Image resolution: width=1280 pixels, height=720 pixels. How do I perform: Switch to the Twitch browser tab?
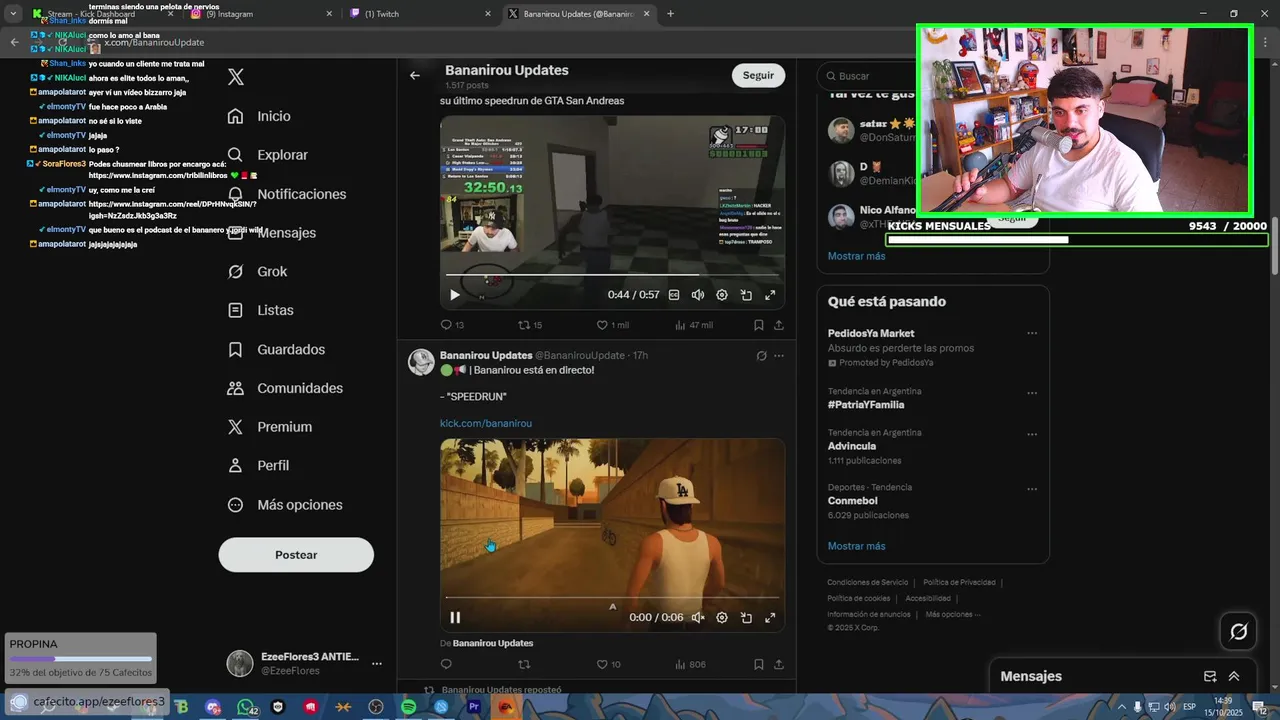pyautogui.click(x=420, y=14)
